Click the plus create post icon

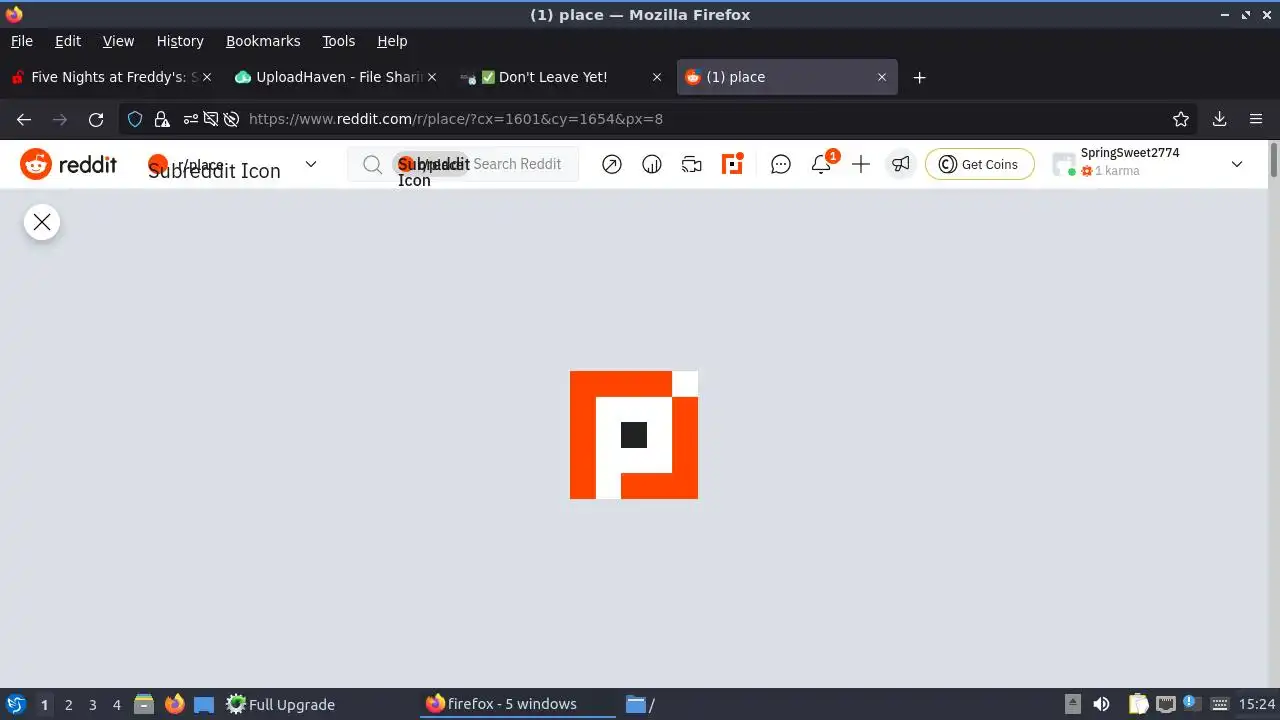[861, 164]
